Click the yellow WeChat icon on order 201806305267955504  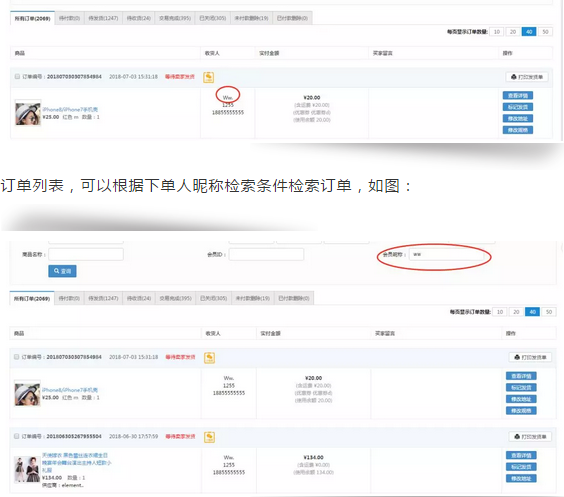209,437
